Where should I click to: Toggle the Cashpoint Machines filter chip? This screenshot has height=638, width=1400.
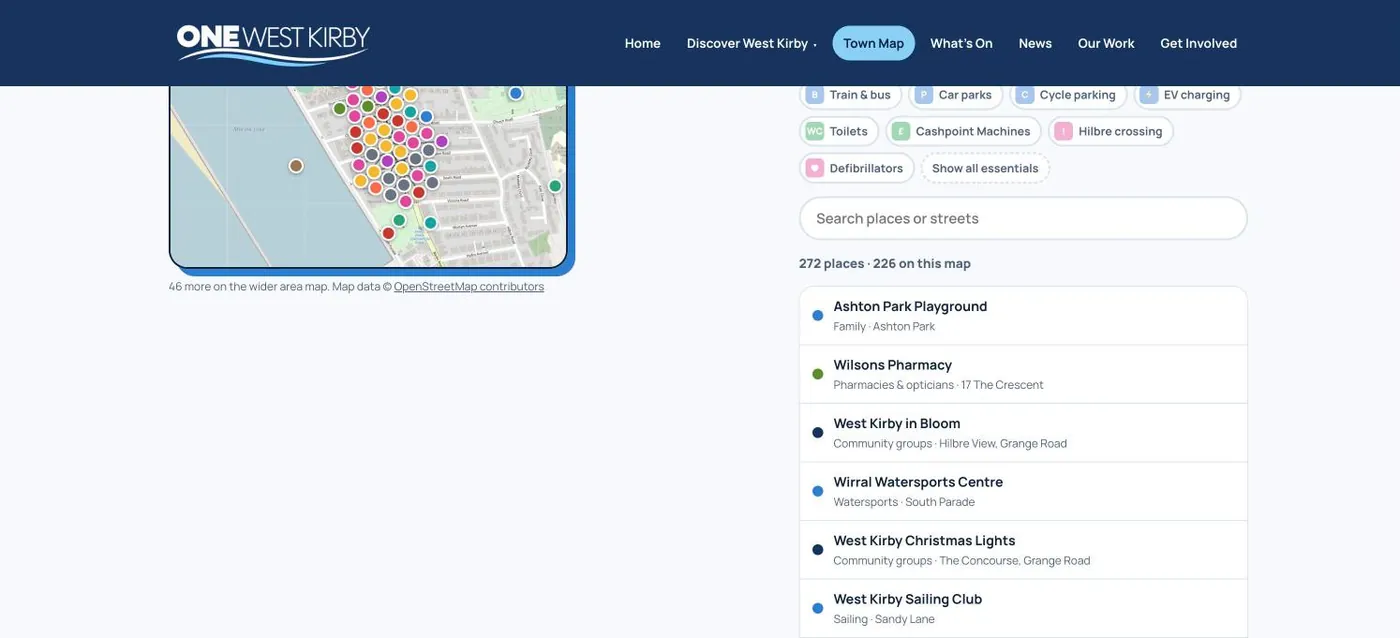click(963, 131)
